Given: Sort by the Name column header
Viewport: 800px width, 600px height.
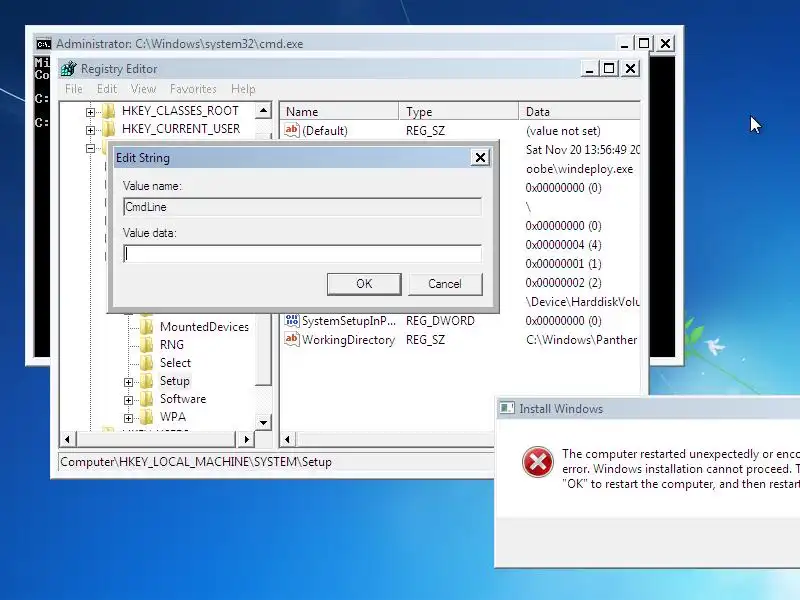Looking at the screenshot, I should 339,111.
